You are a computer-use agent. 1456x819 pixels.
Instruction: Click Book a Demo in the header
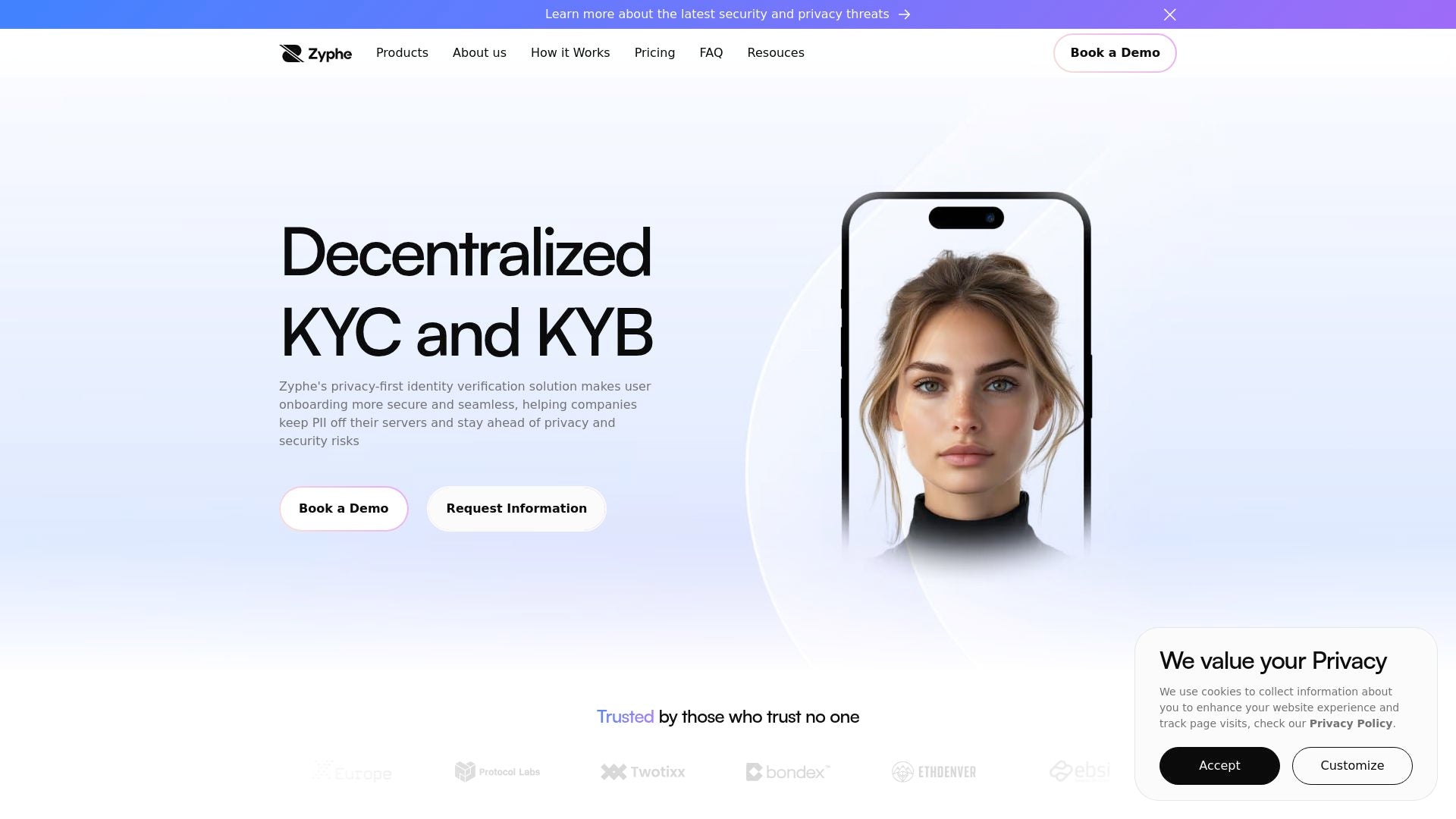[1115, 53]
